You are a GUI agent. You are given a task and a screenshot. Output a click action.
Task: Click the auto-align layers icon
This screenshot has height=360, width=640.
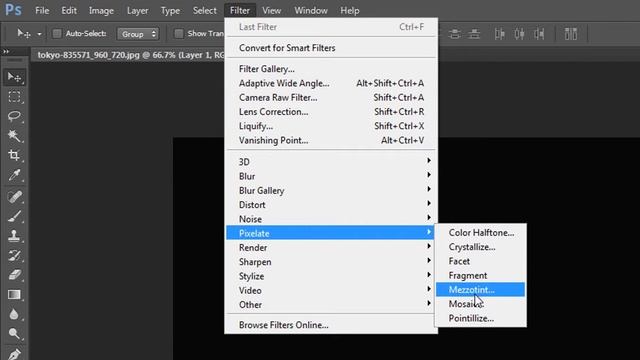pos(571,34)
